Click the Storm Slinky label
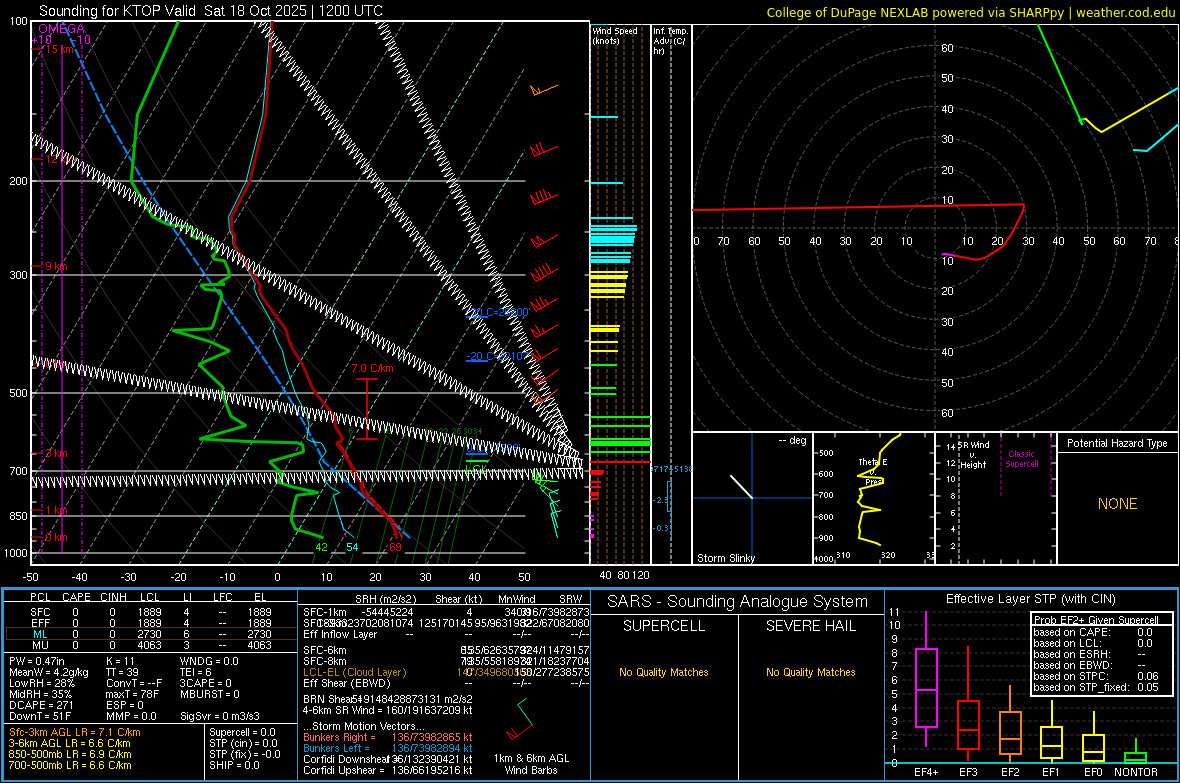The width and height of the screenshot is (1180, 783). tap(725, 558)
